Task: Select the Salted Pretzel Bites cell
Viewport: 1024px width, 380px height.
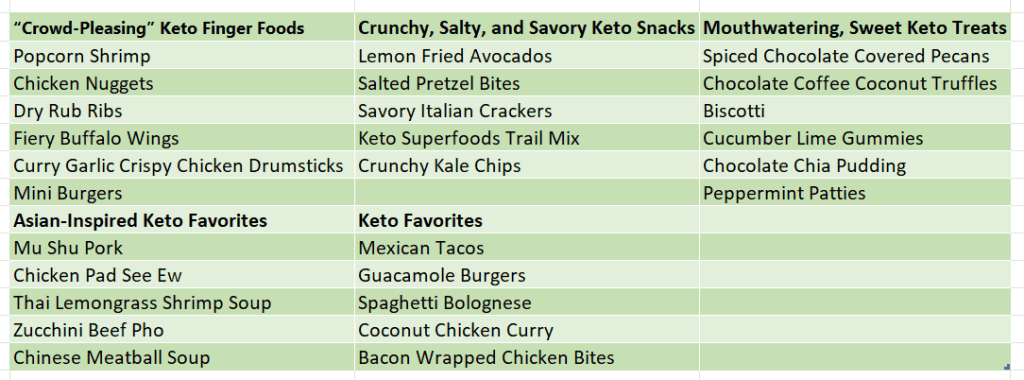Action: point(527,84)
